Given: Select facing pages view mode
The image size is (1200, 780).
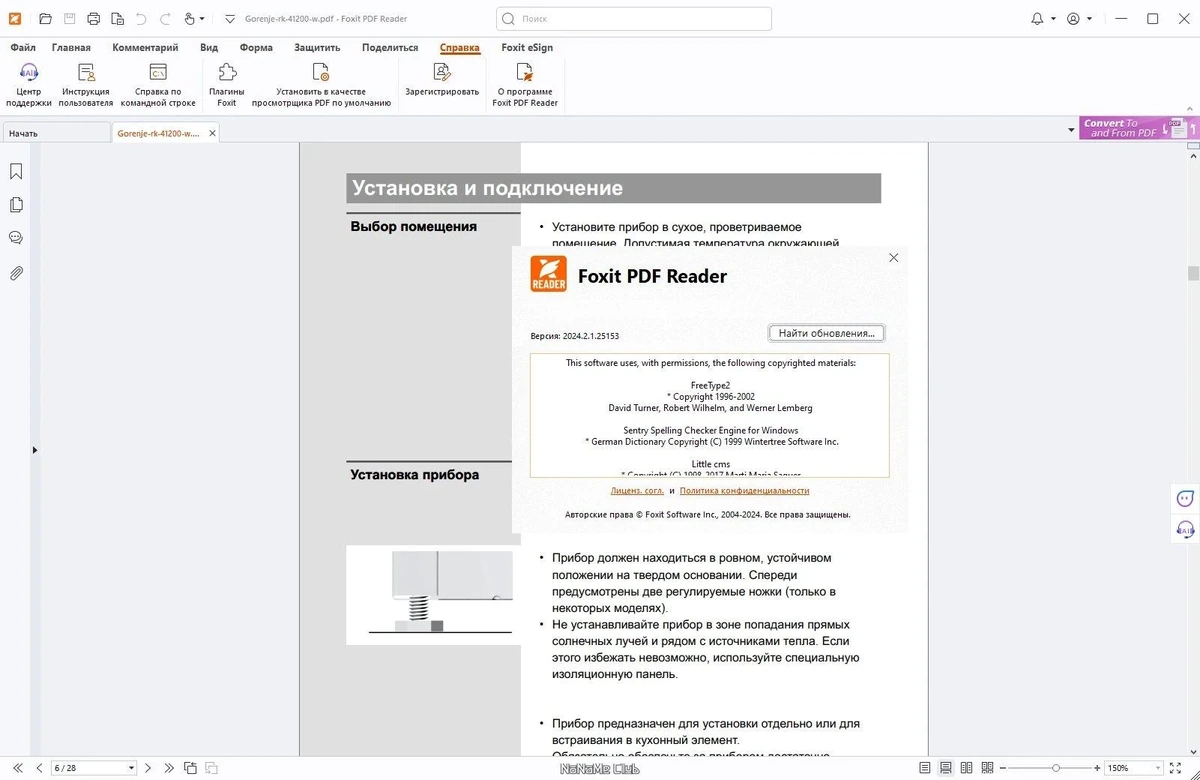Looking at the screenshot, I should [x=967, y=768].
